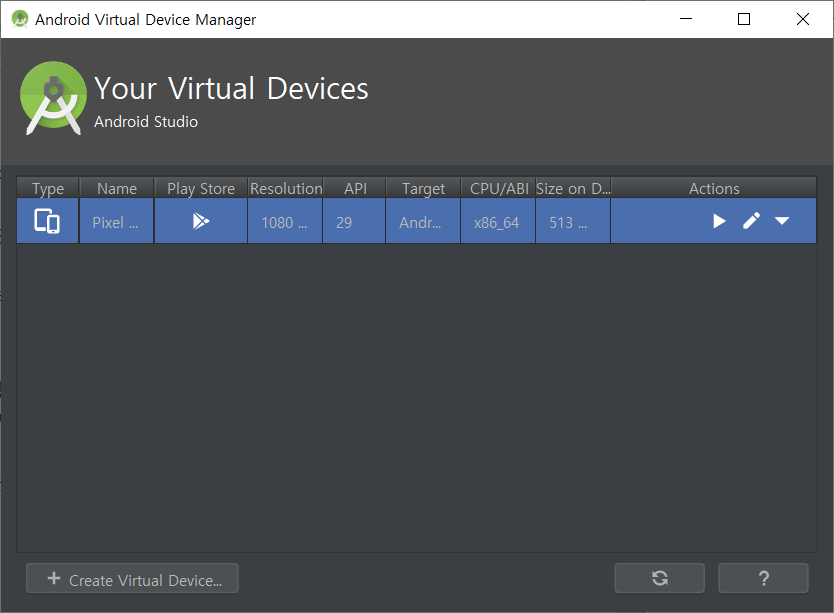Edit the Pixel AVD using the pencil icon
The width and height of the screenshot is (834, 613).
[x=751, y=221]
